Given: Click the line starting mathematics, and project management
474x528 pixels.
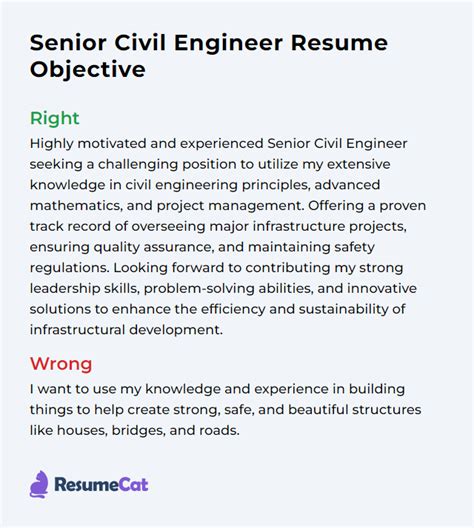Looking at the screenshot, I should 228,206.
